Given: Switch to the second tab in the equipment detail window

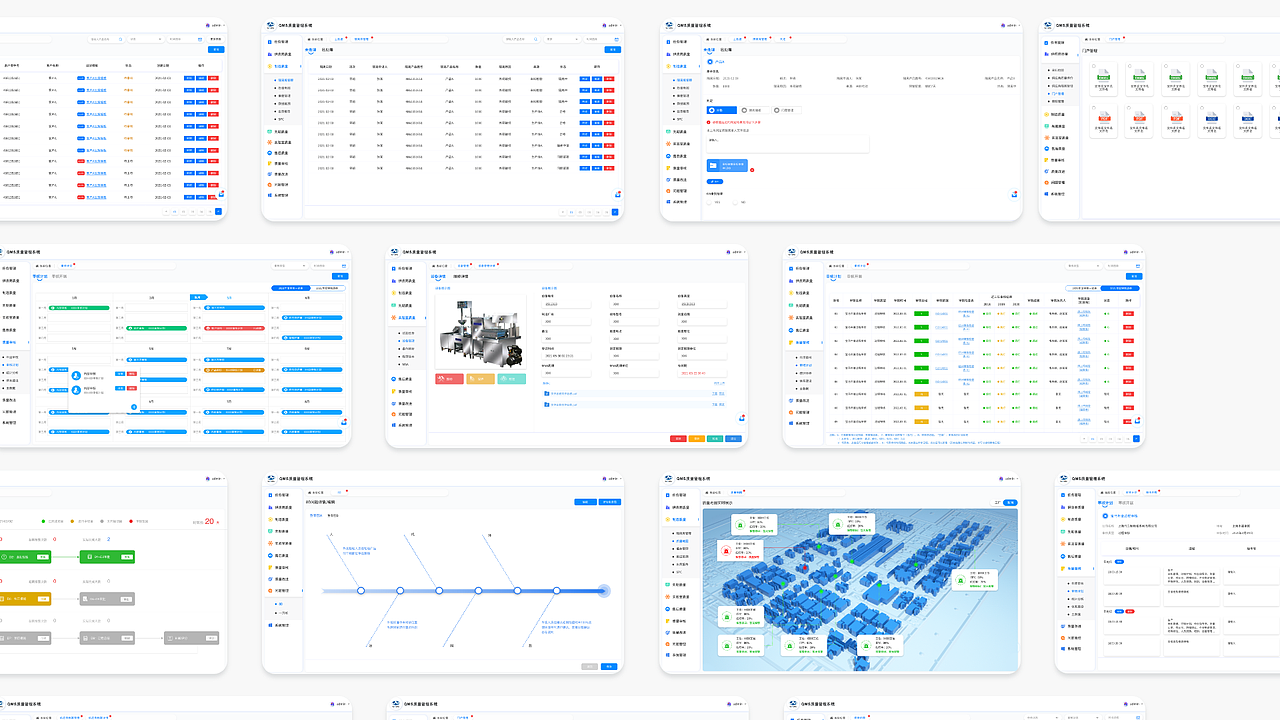Looking at the screenshot, I should coord(460,276).
